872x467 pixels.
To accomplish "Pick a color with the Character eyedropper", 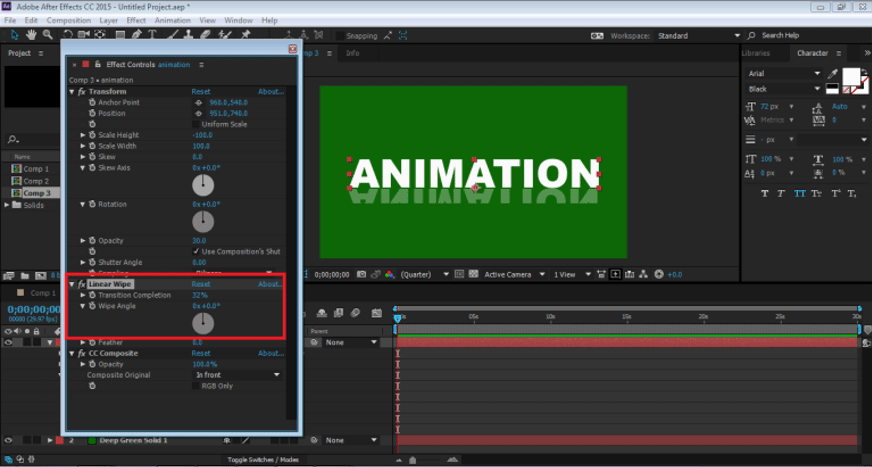I will 833,73.
